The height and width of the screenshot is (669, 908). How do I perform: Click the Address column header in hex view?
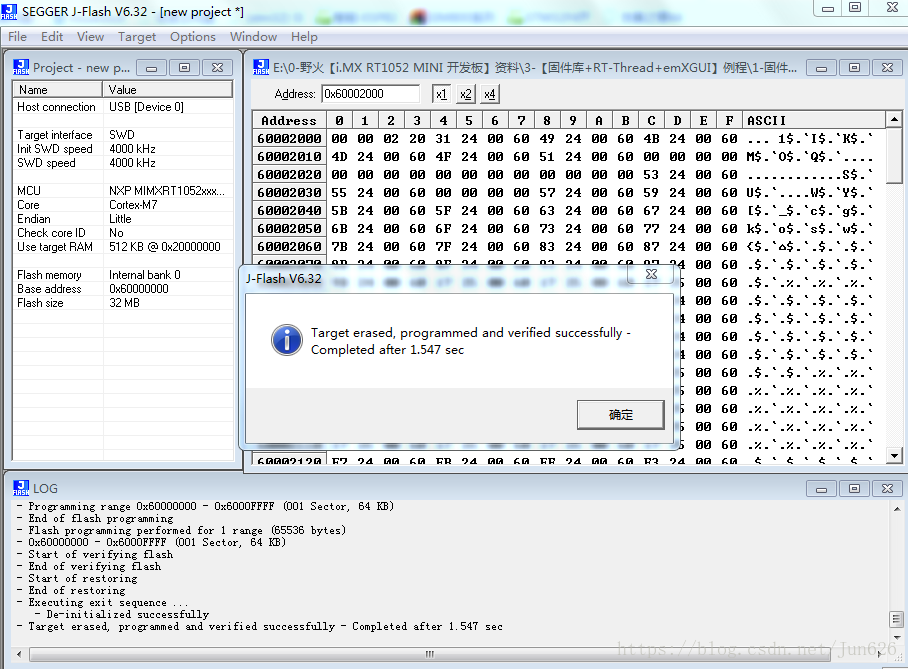point(289,120)
